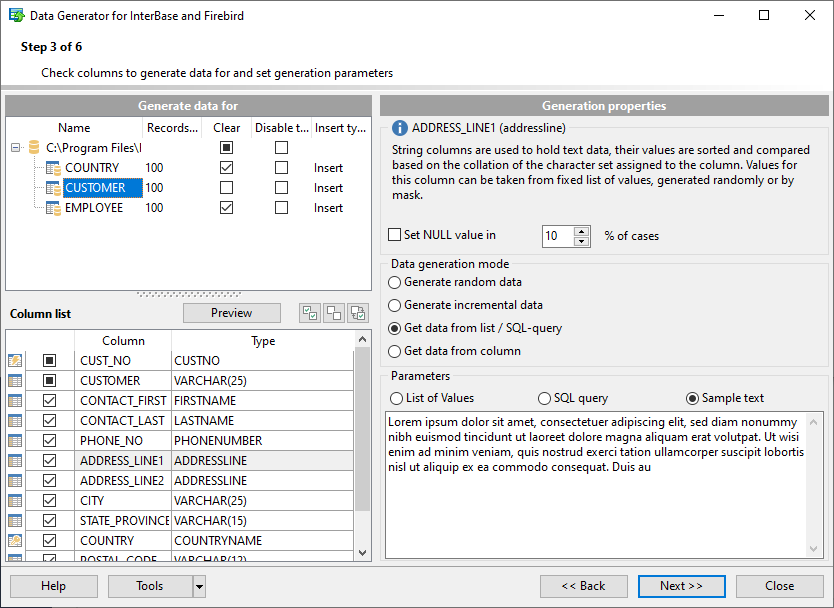Select the EMPLOYEE table row
This screenshot has height=608, width=834.
click(x=189, y=208)
